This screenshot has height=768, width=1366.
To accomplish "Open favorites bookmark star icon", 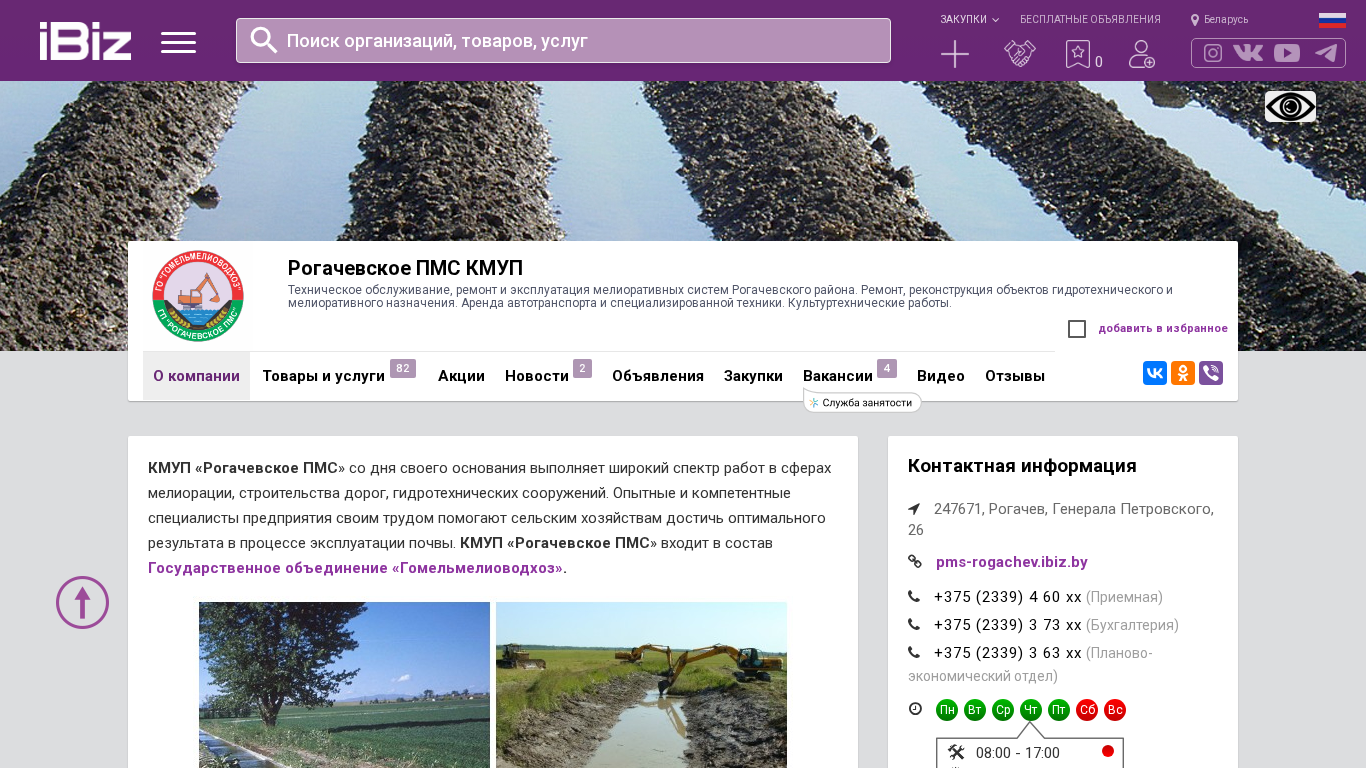I will tap(1078, 54).
